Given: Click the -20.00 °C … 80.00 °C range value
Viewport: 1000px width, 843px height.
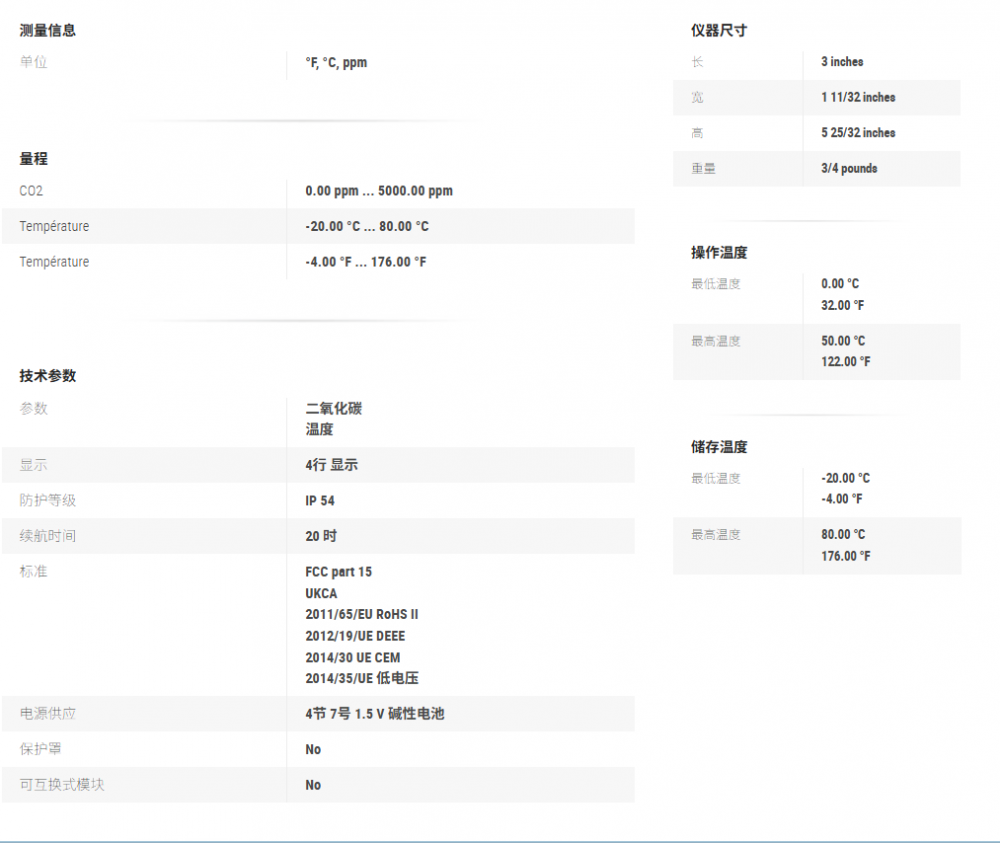Looking at the screenshot, I should tap(366, 226).
